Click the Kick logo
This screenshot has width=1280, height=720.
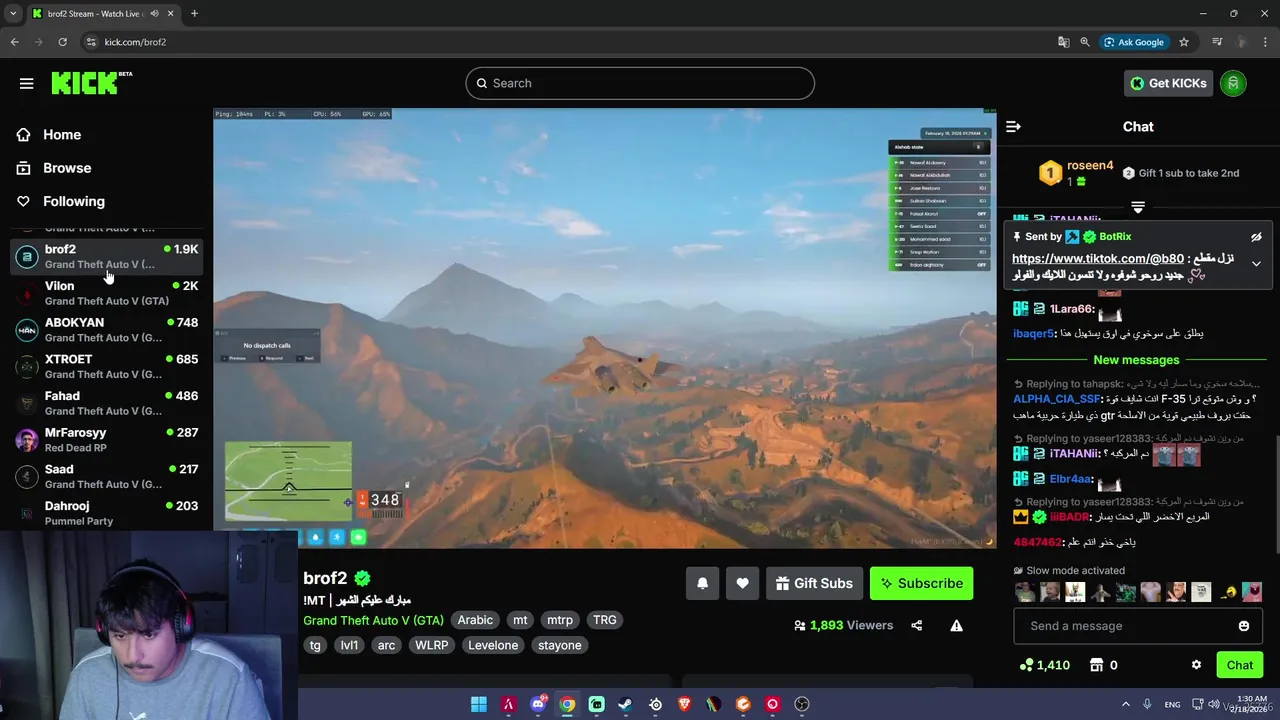[91, 82]
